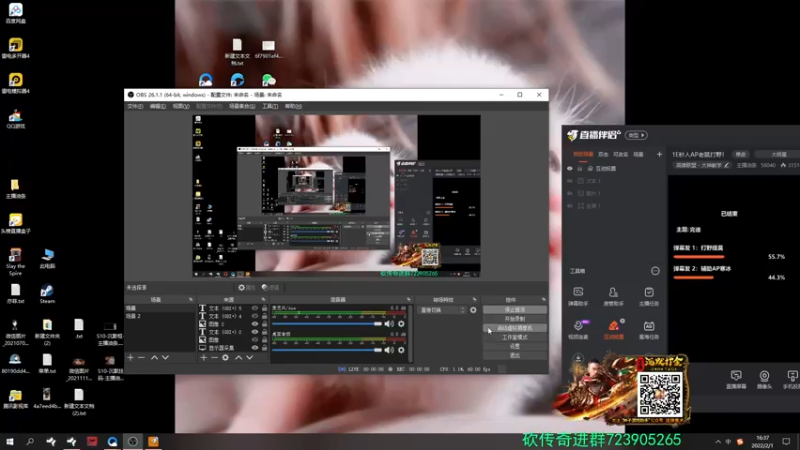
Task: Click the 直播屏幕 capture icon in 直播伴侣
Action: pos(736,379)
